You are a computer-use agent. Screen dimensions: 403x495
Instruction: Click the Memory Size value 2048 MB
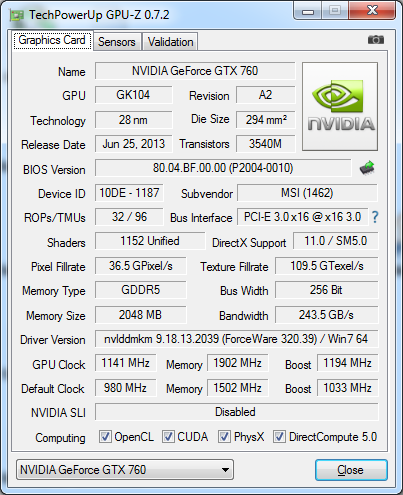tap(141, 315)
